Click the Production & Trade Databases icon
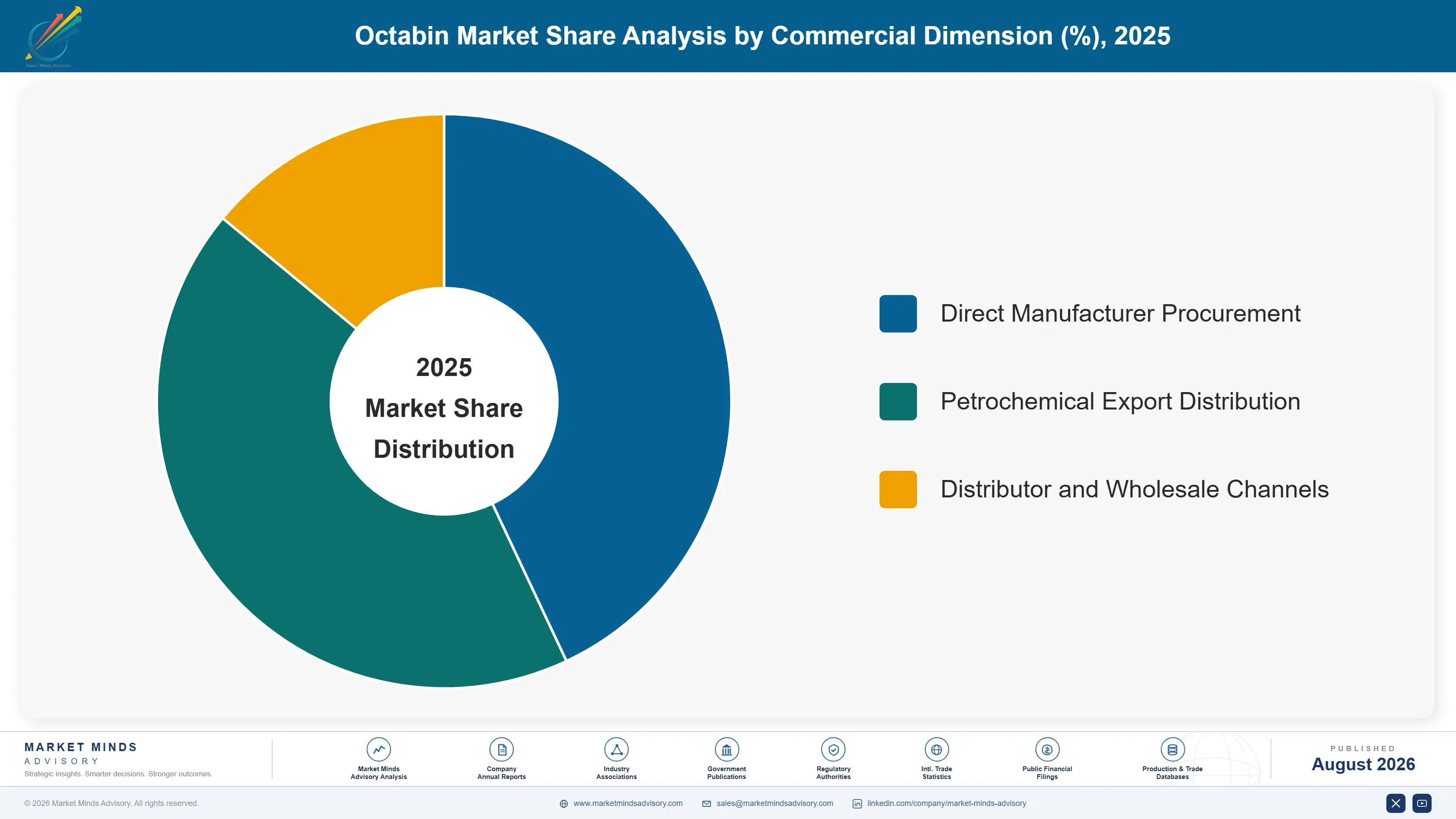This screenshot has height=819, width=1456. click(1172, 749)
